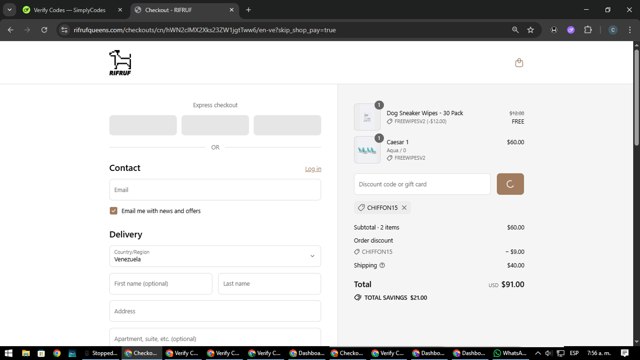The image size is (640, 360).
Task: Close the Verify Codes browser tab
Action: pyautogui.click(x=120, y=10)
